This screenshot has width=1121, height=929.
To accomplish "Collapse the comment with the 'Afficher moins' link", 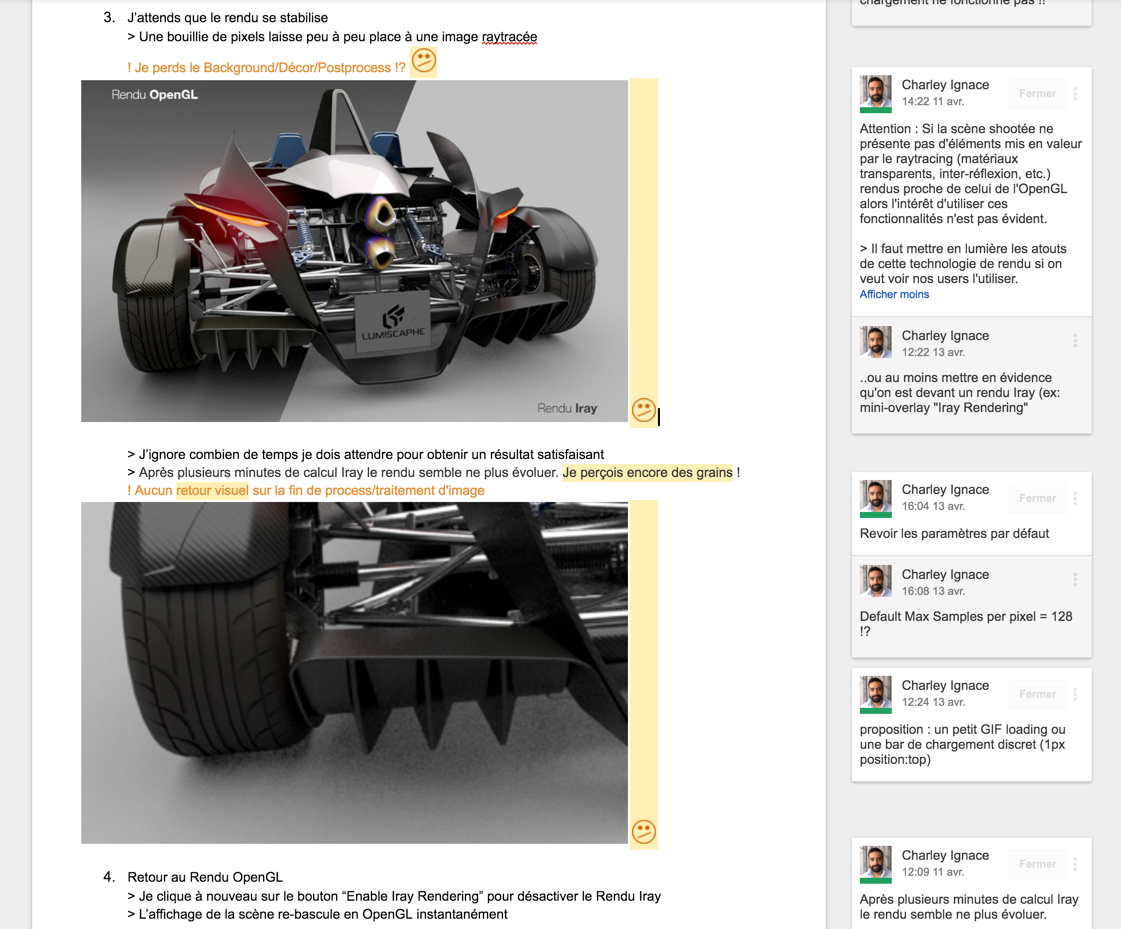I will coord(894,295).
